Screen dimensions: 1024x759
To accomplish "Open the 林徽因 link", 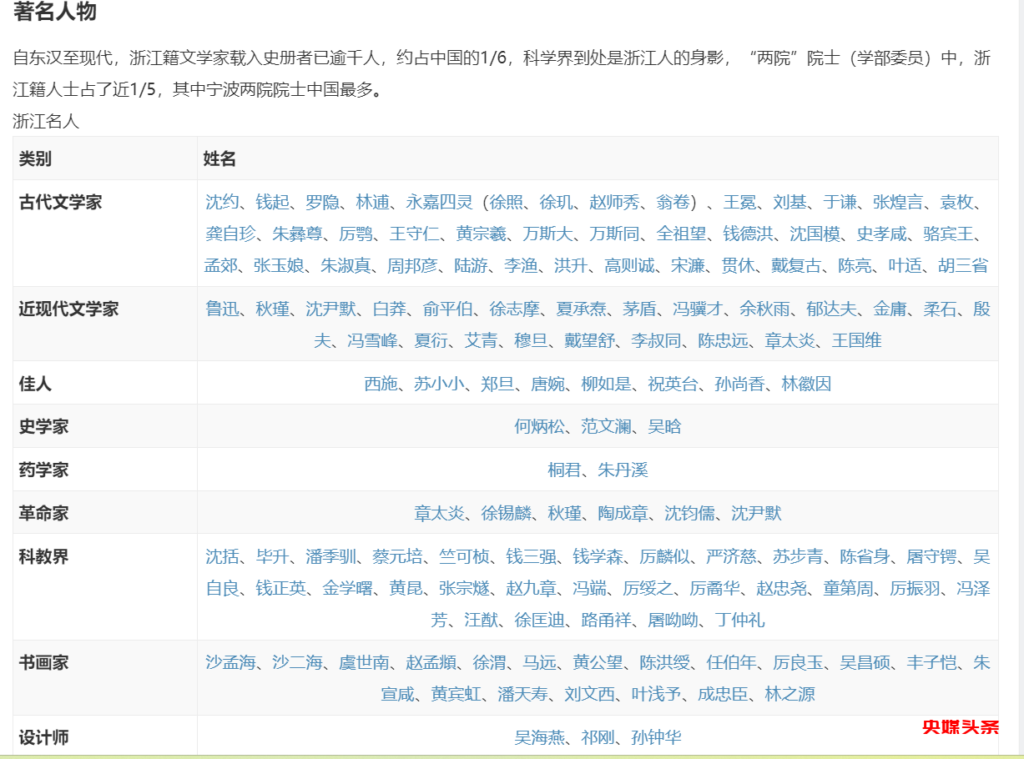I will point(806,383).
